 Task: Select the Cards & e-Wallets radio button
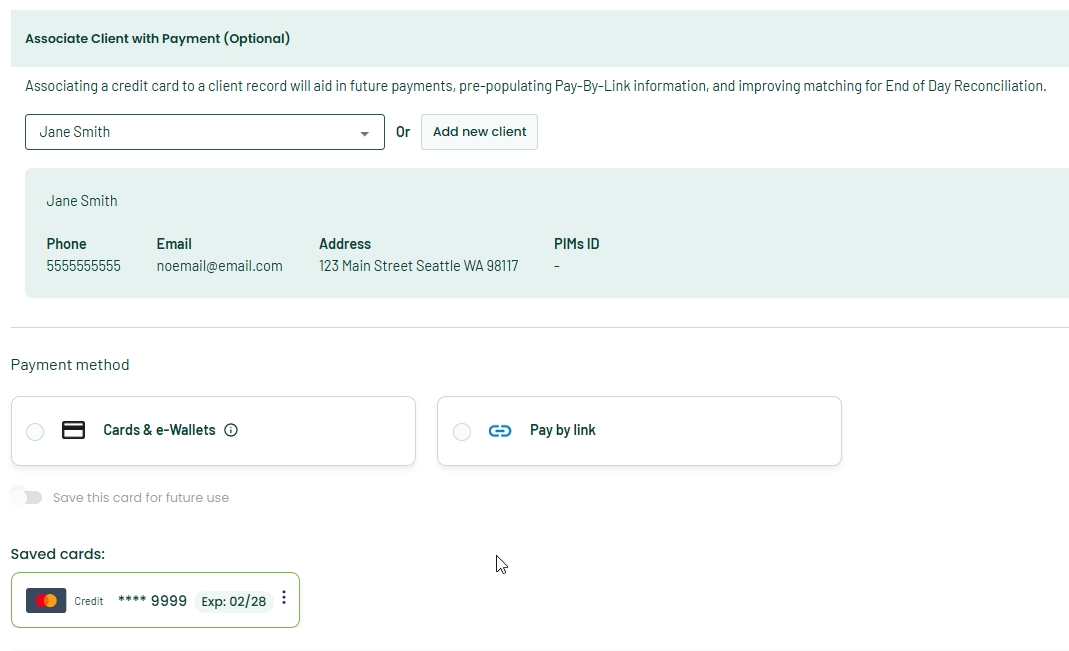35,432
